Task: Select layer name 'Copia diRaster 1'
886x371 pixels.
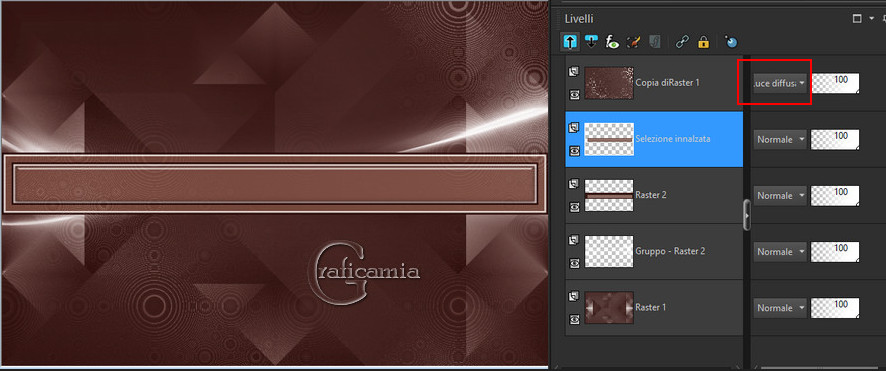Action: coord(667,83)
